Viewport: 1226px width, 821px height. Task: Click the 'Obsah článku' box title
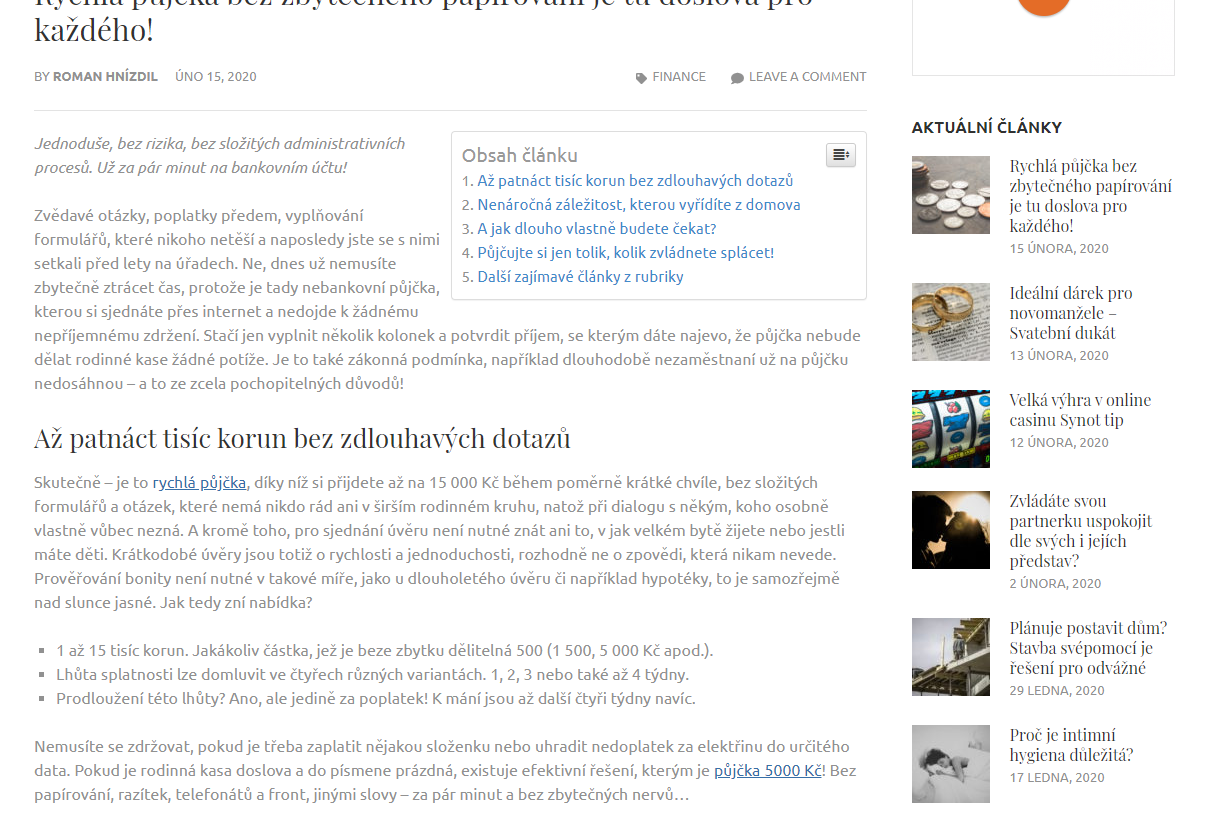click(520, 155)
